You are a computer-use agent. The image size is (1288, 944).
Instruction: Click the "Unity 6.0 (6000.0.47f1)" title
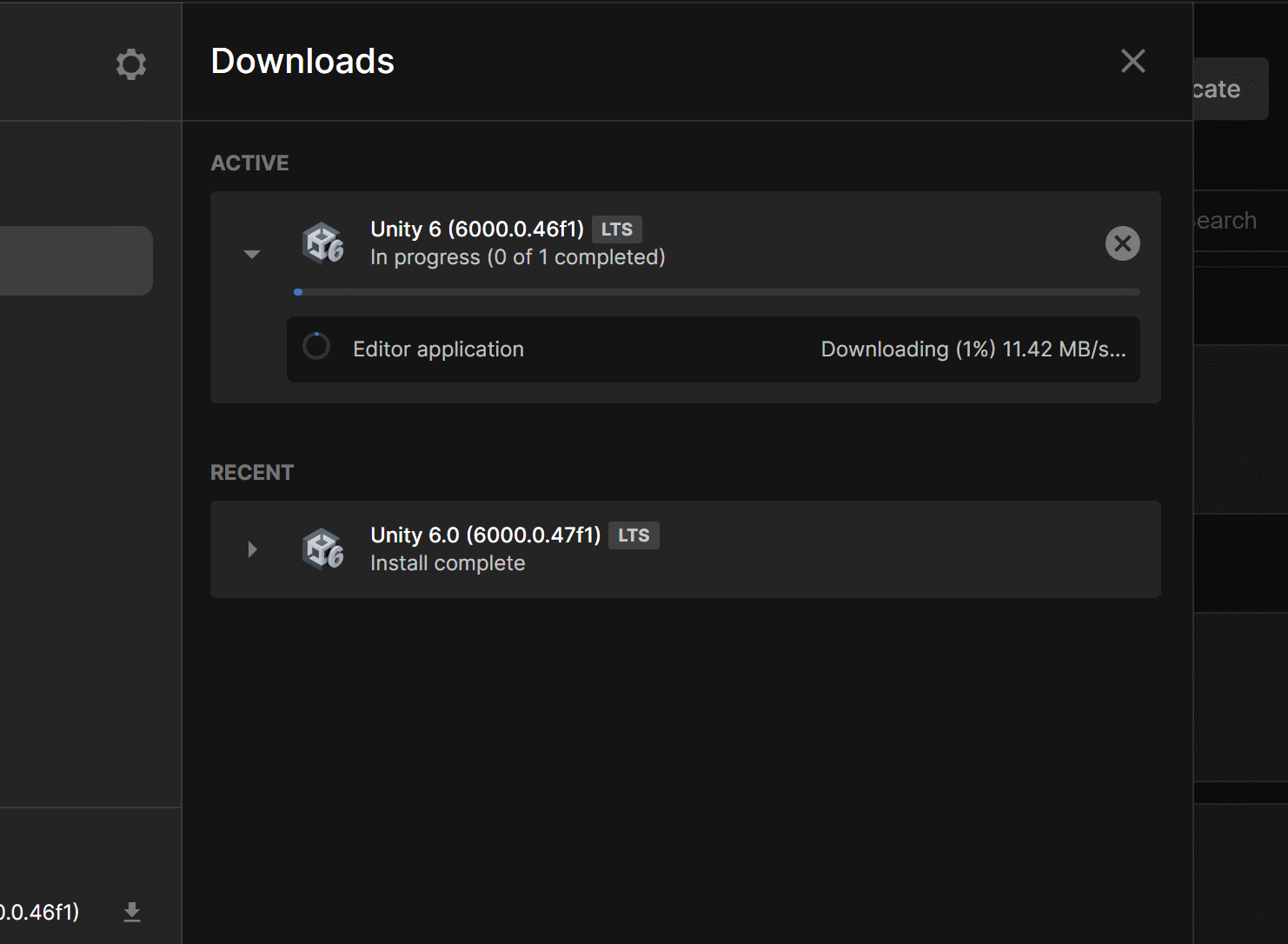click(x=486, y=535)
